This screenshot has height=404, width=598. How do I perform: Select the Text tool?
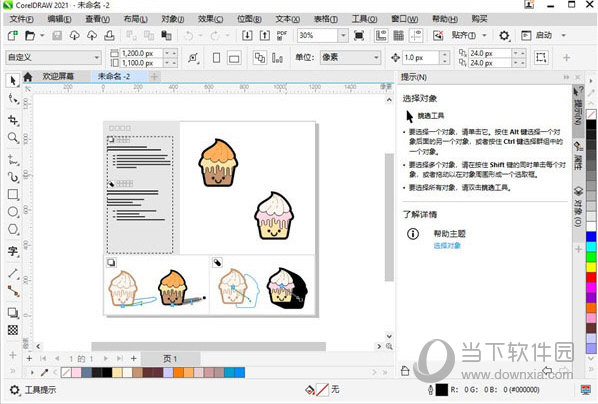click(x=13, y=251)
